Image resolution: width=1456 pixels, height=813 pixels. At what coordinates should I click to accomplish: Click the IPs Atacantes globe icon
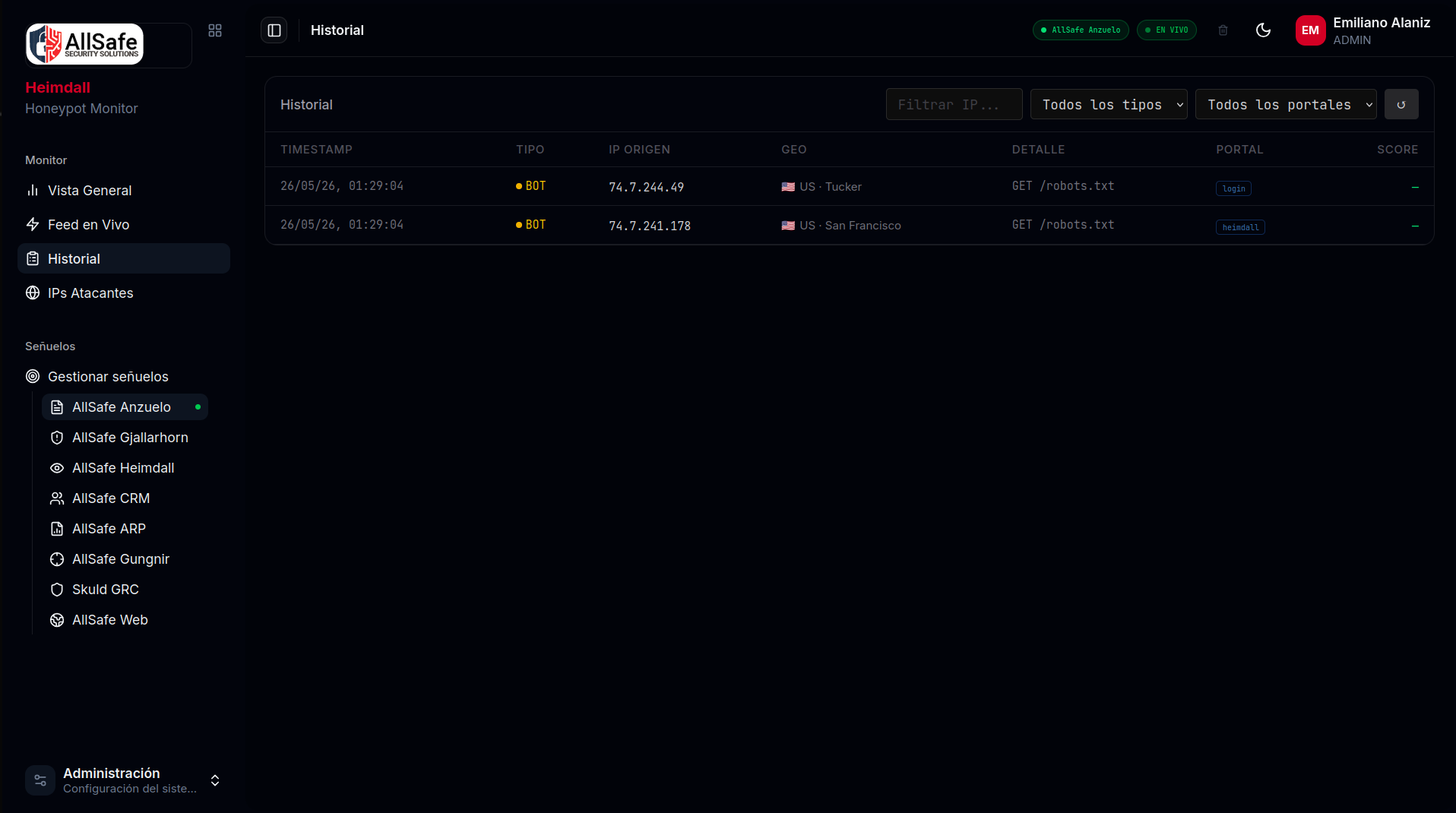click(33, 293)
